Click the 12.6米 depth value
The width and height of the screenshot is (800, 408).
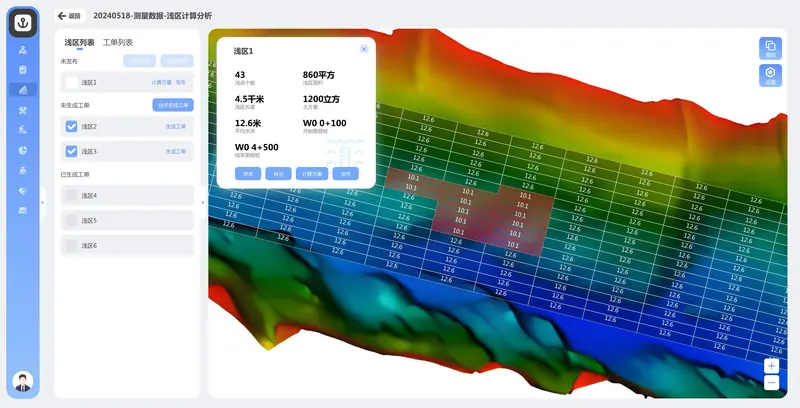(x=248, y=123)
